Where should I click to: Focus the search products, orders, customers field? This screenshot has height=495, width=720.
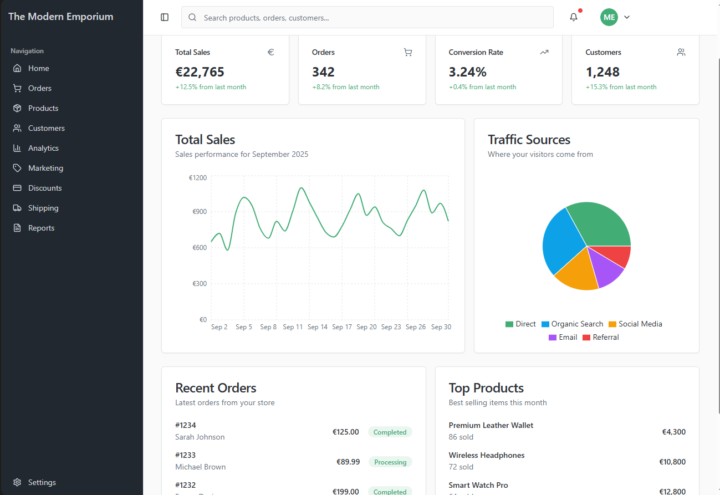click(x=370, y=17)
